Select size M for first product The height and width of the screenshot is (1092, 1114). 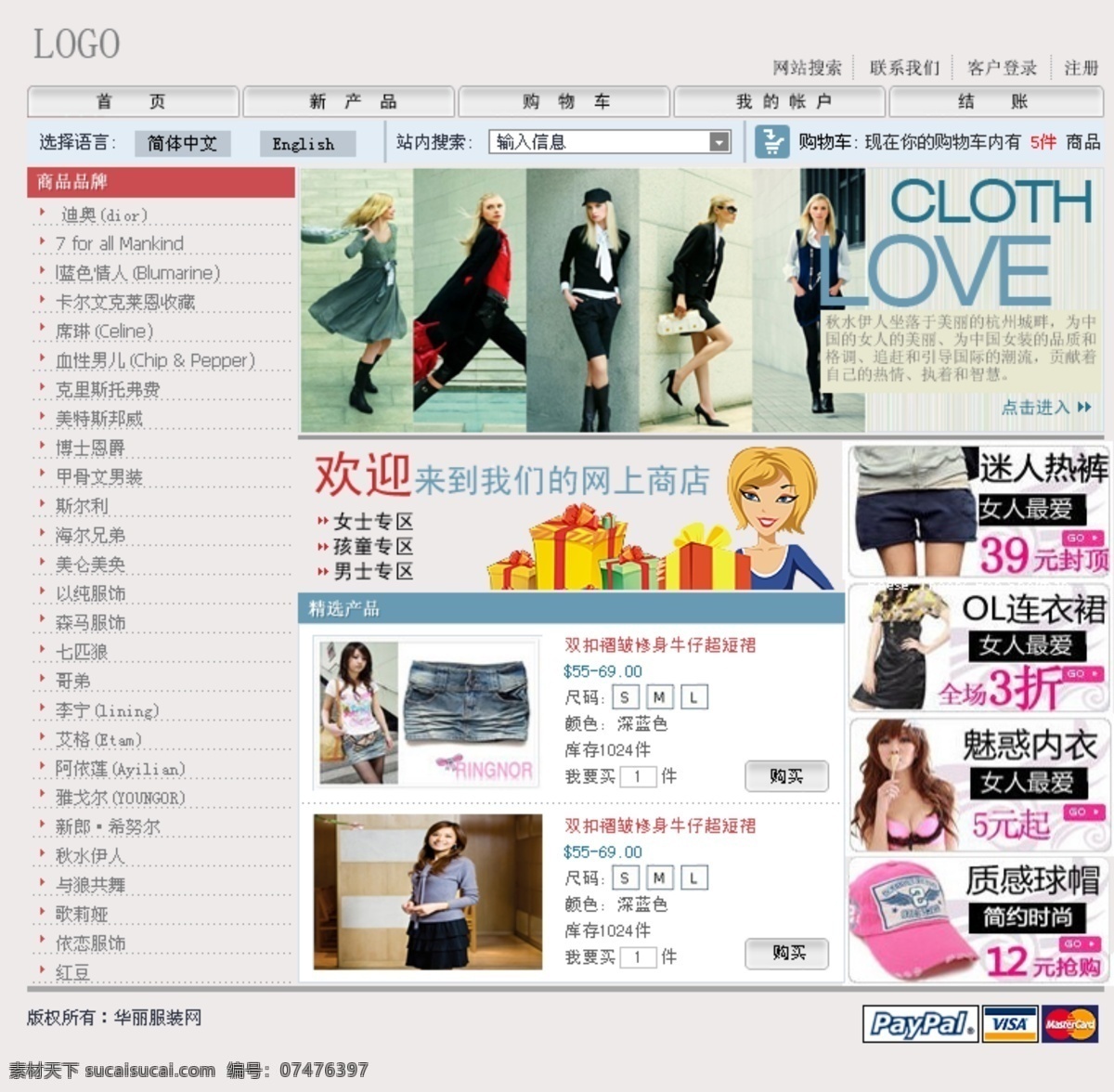click(659, 697)
